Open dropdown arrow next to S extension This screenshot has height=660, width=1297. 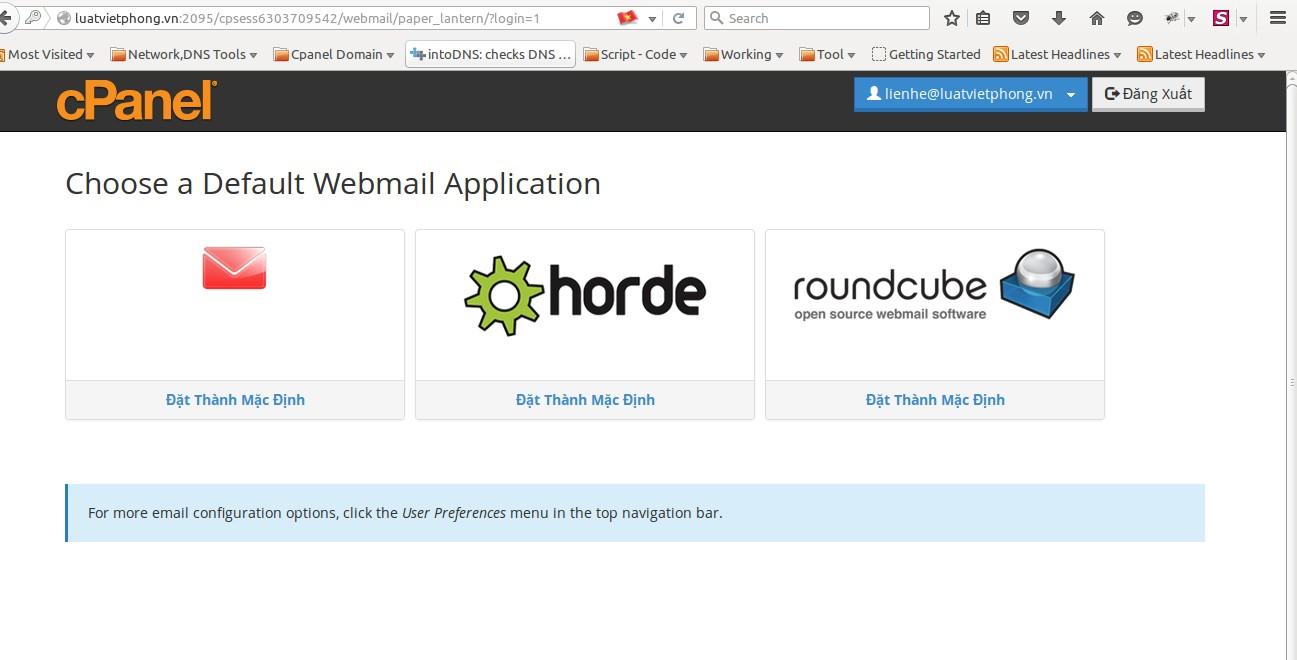point(1243,19)
